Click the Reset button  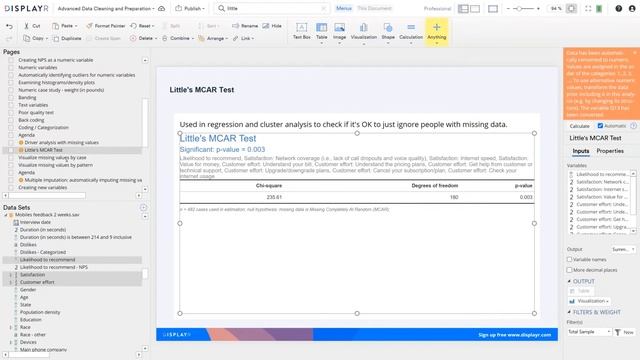[x=142, y=26]
